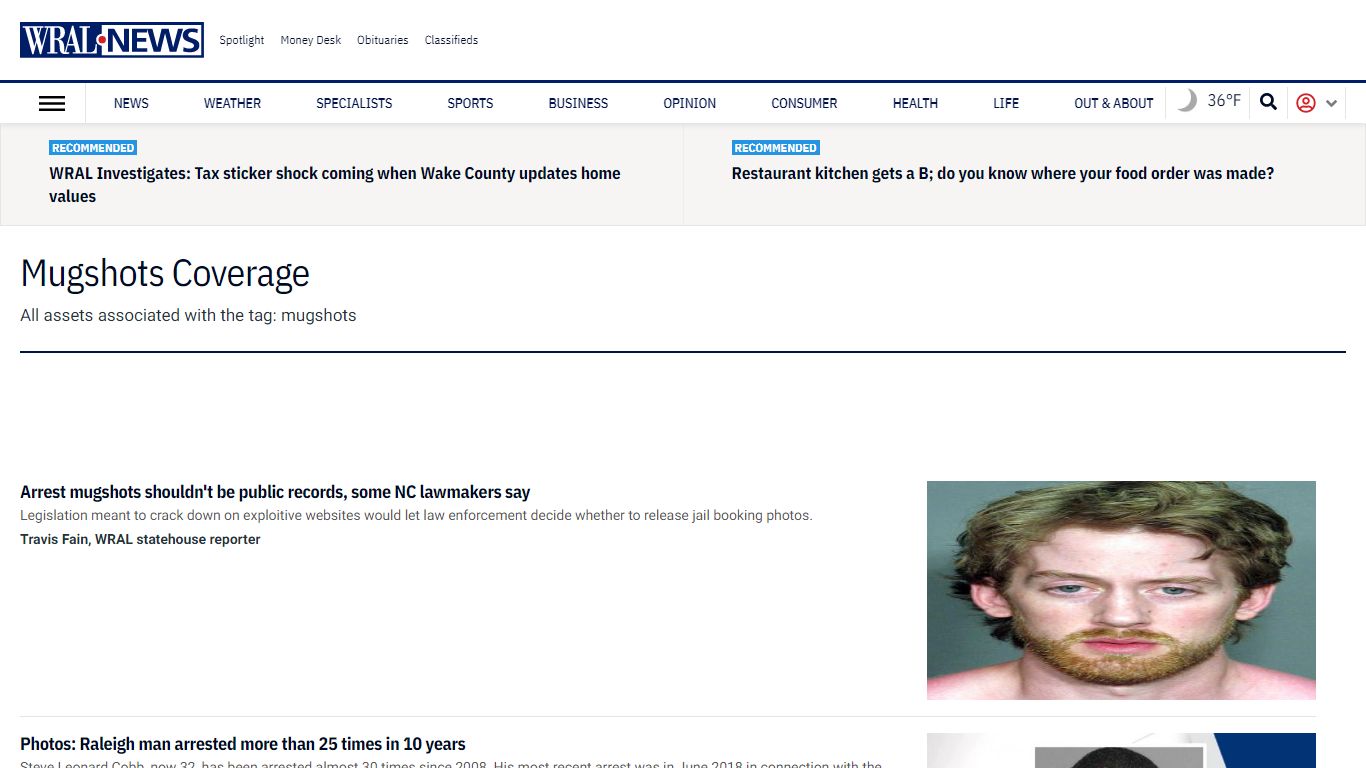Open the OUT & ABOUT section
Image resolution: width=1366 pixels, height=768 pixels.
pyautogui.click(x=1113, y=103)
